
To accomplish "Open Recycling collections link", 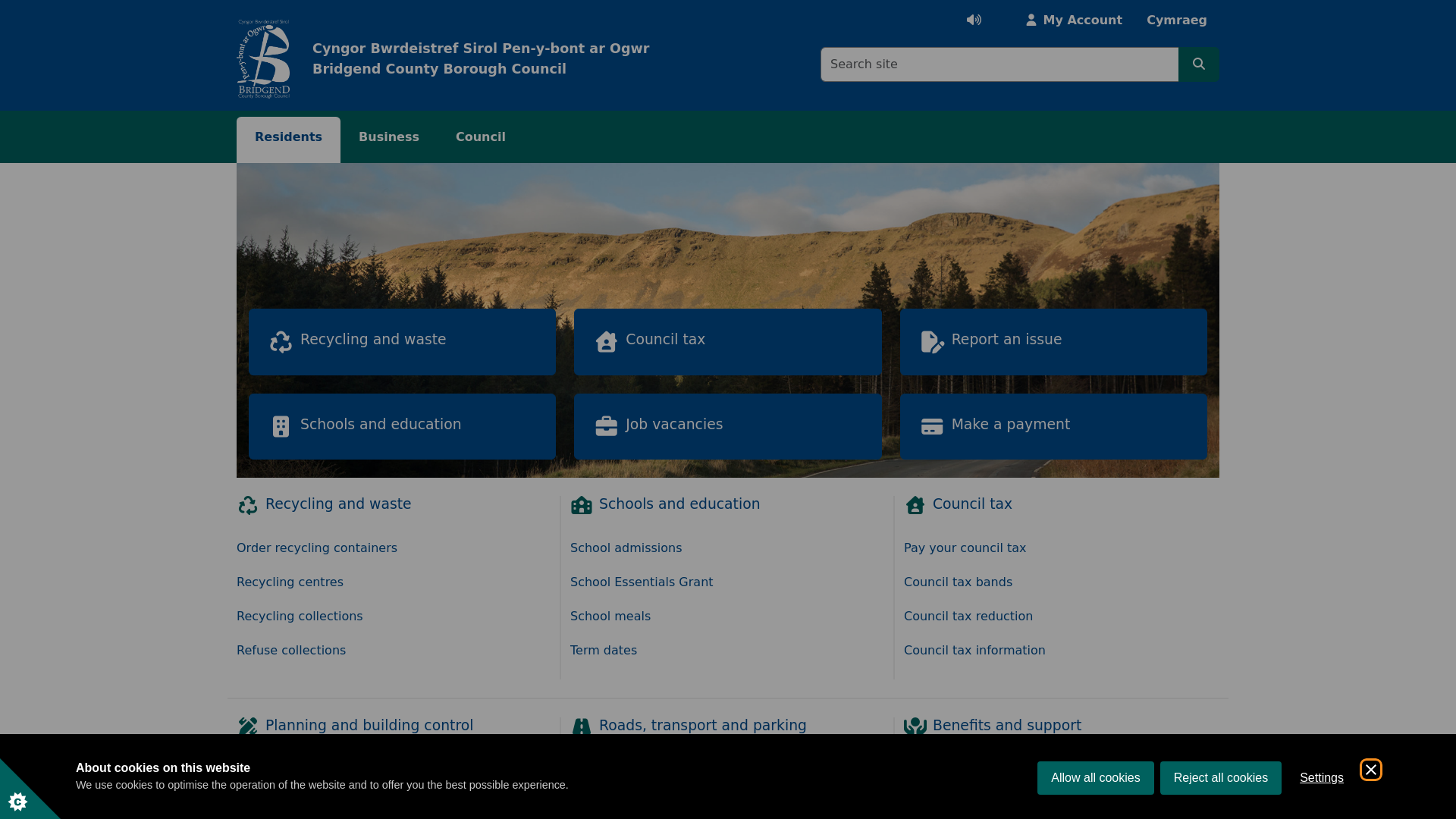I will click(300, 617).
